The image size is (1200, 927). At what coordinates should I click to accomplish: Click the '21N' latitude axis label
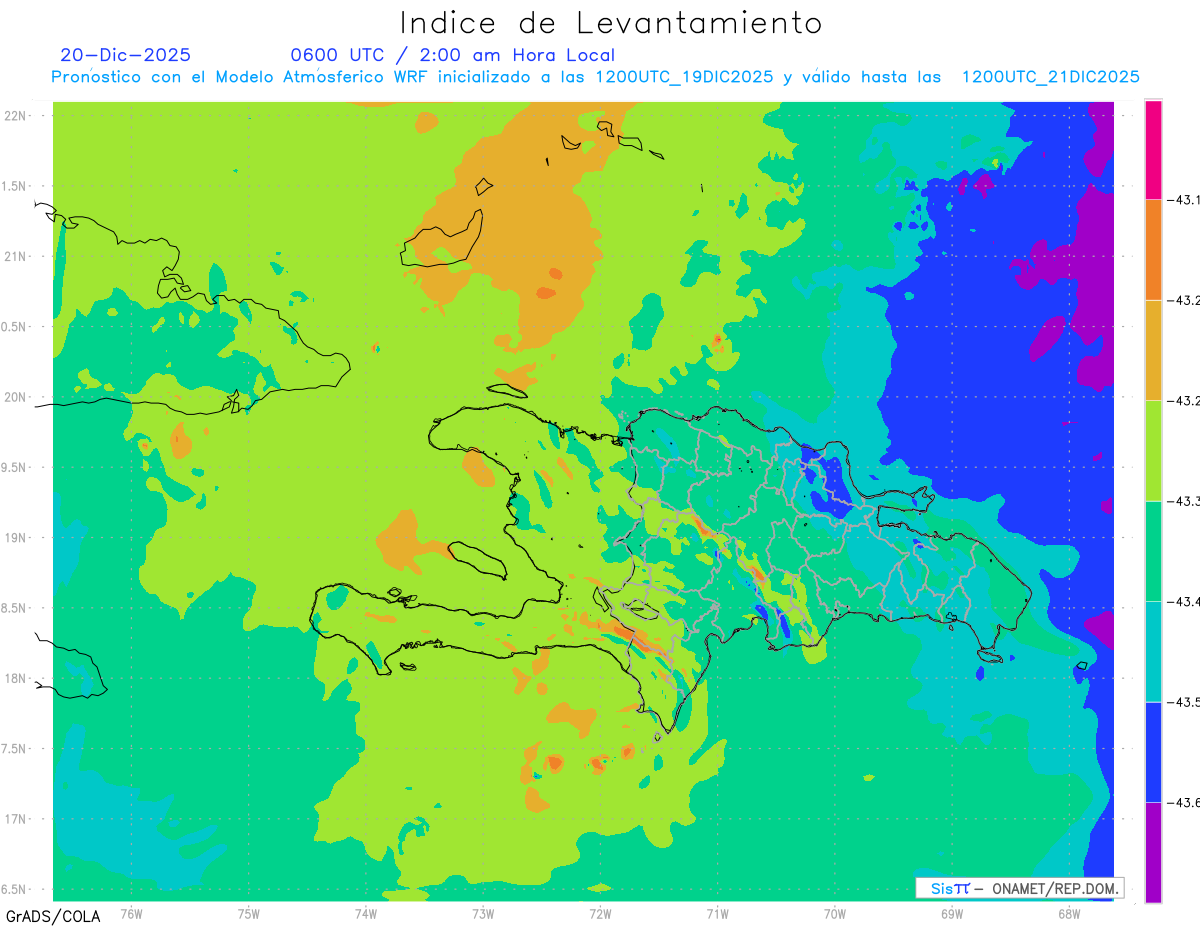(x=17, y=256)
